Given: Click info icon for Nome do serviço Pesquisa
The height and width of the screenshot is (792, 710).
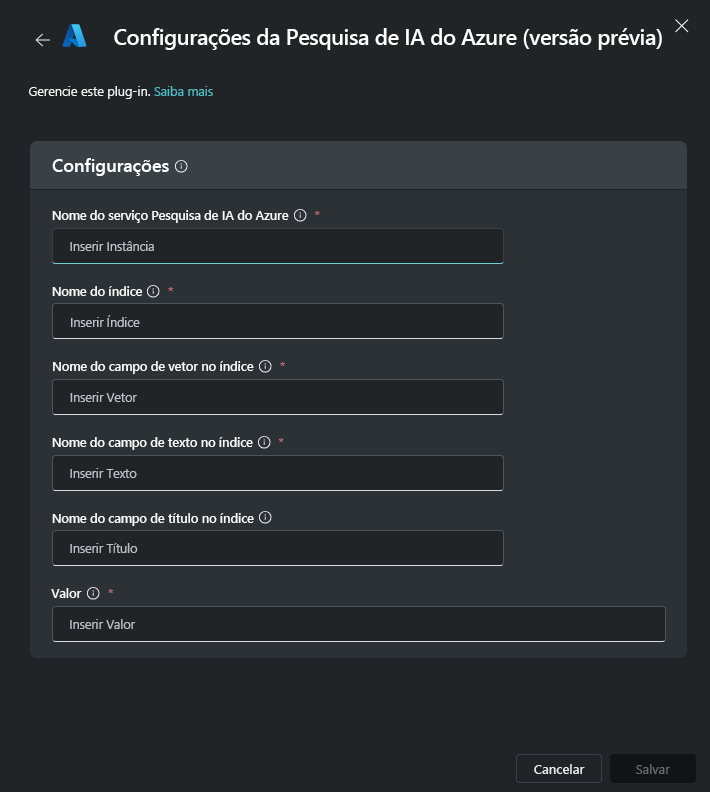Looking at the screenshot, I should 300,215.
